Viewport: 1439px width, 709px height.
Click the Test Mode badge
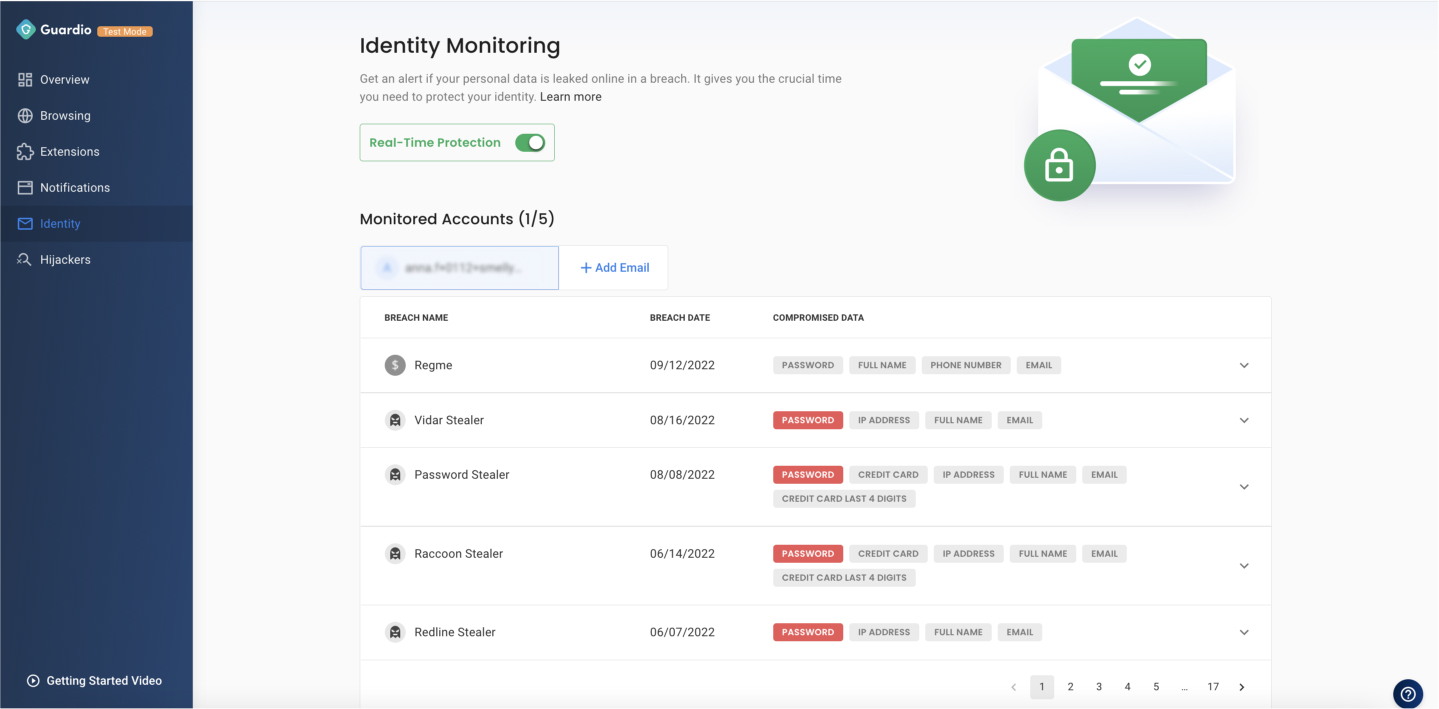(x=125, y=31)
